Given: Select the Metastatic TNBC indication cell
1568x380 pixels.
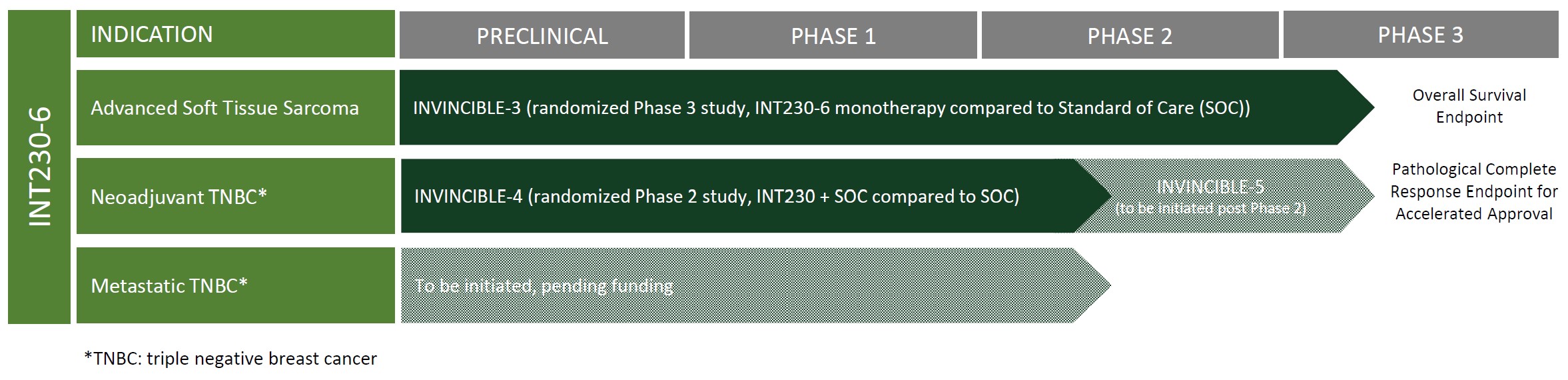Looking at the screenshot, I should click(x=169, y=286).
